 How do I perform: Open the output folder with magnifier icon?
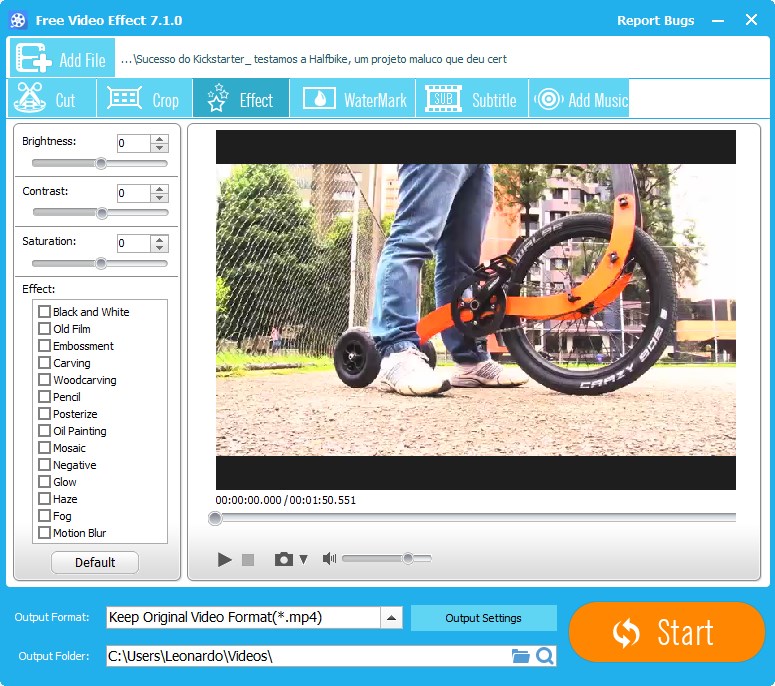545,656
